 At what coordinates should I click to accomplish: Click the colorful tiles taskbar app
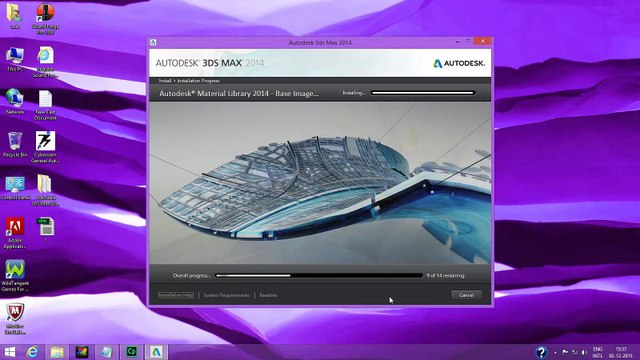click(82, 352)
